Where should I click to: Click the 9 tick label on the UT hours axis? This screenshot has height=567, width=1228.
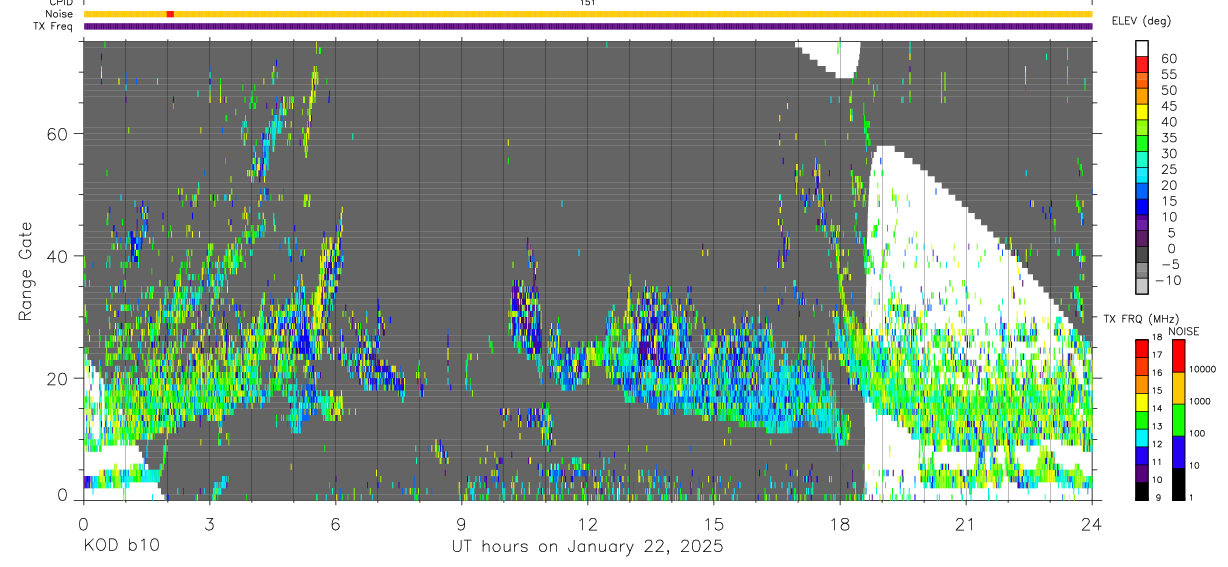pos(461,524)
